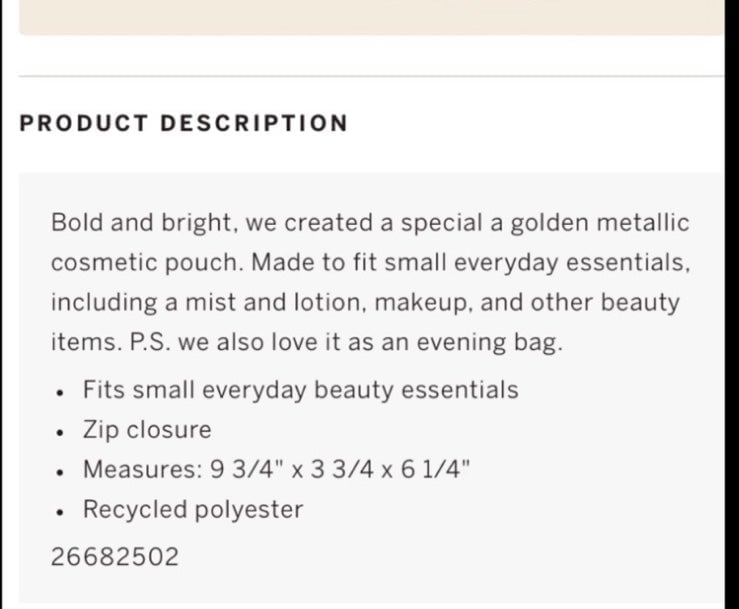Click the words cosmetic pouch
Image resolution: width=739 pixels, height=609 pixels.
click(147, 263)
